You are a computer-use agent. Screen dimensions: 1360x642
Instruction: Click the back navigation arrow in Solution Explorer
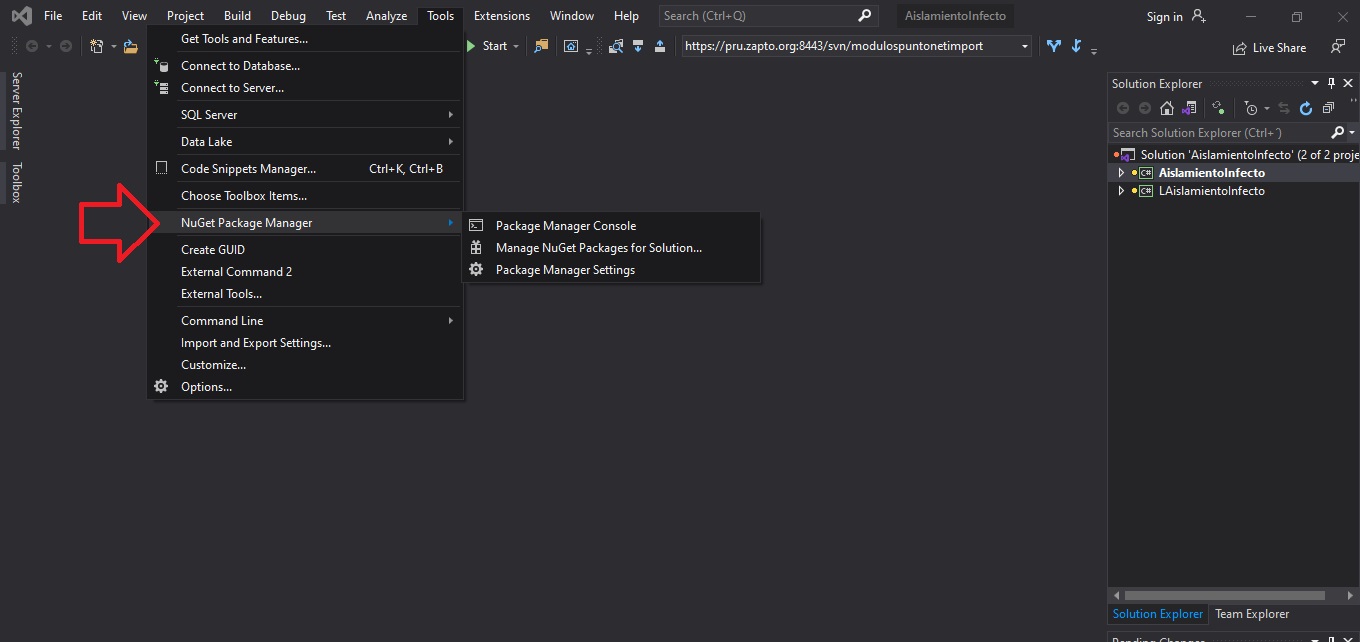(1123, 108)
